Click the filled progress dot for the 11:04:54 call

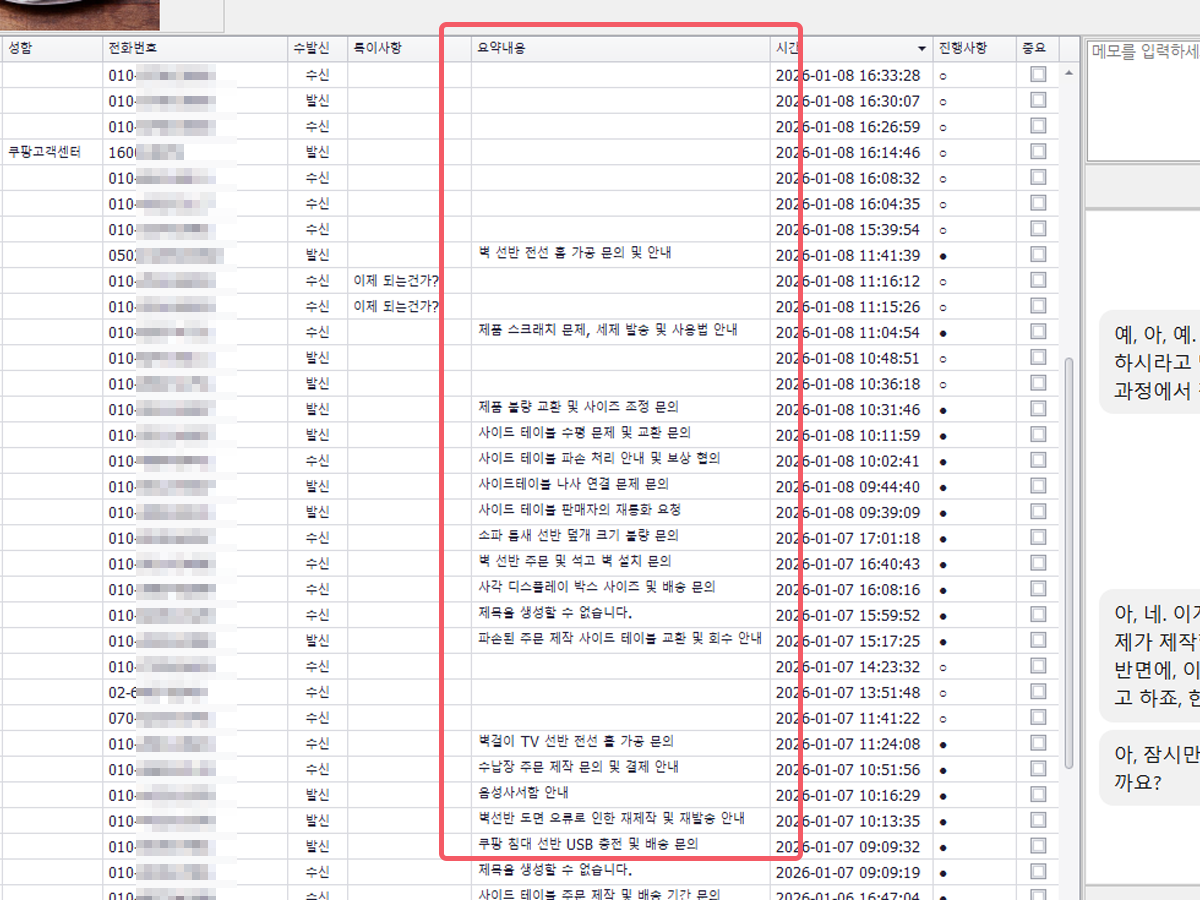click(943, 332)
